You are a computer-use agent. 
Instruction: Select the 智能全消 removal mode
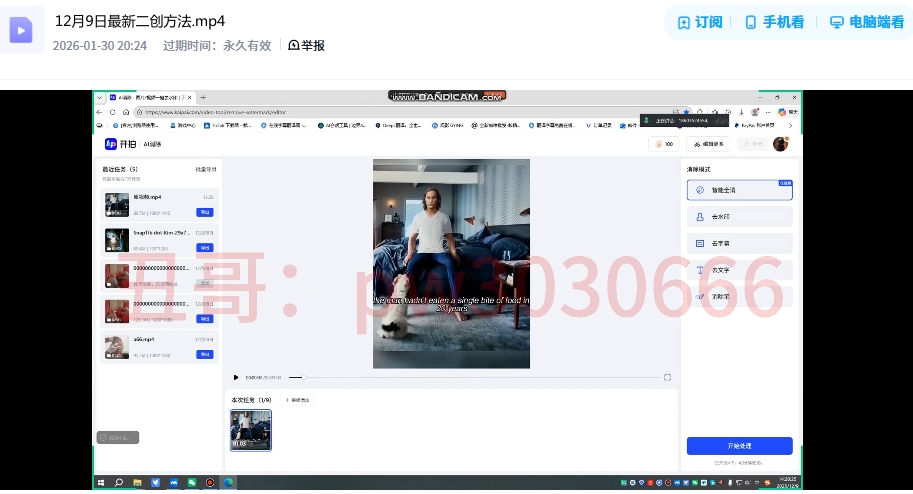(x=739, y=190)
